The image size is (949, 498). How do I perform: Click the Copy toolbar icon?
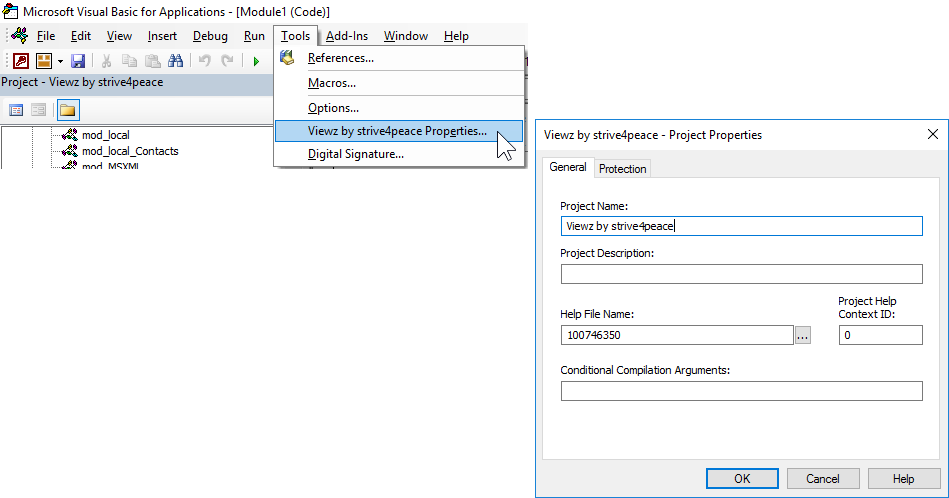coord(129,61)
